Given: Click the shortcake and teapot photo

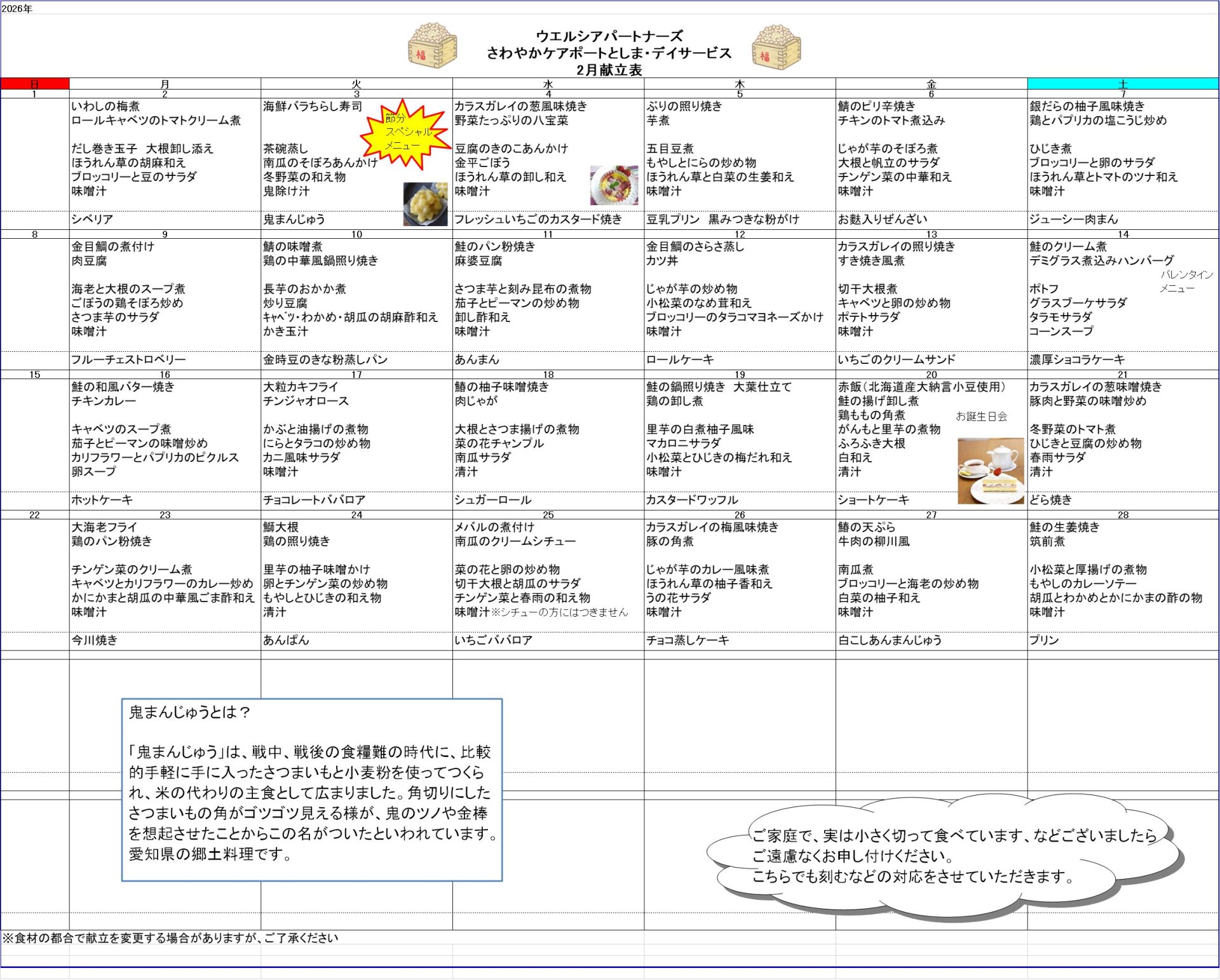Looking at the screenshot, I should (991, 471).
